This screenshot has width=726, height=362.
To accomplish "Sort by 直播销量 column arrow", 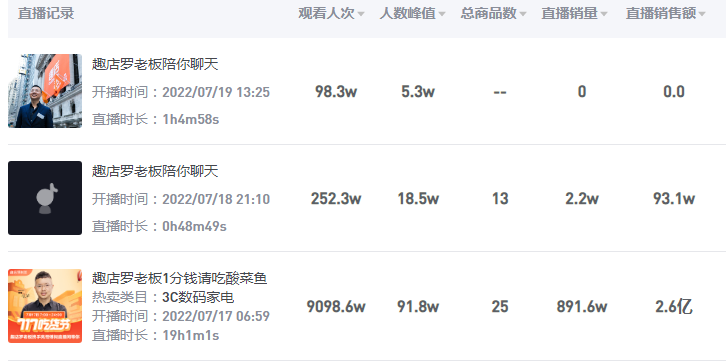I will (x=604, y=14).
